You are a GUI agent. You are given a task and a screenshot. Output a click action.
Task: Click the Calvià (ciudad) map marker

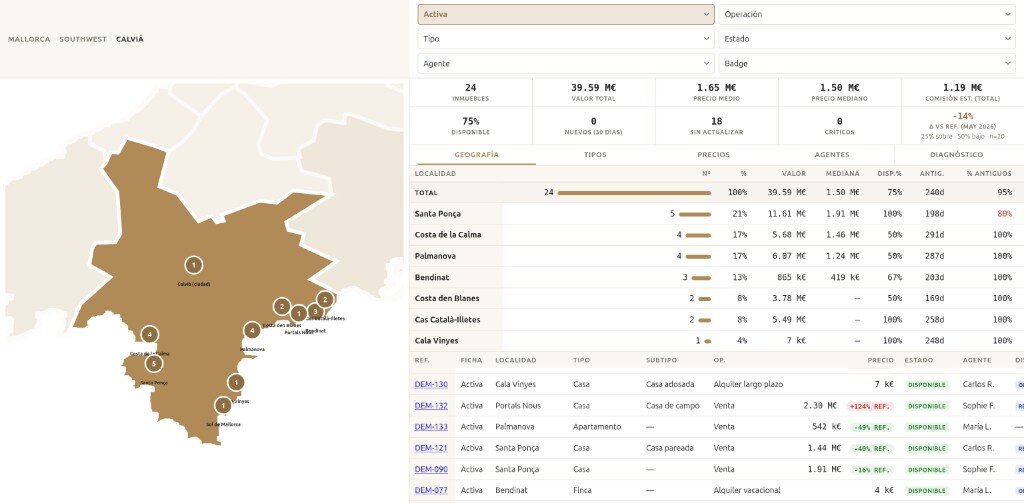193,265
